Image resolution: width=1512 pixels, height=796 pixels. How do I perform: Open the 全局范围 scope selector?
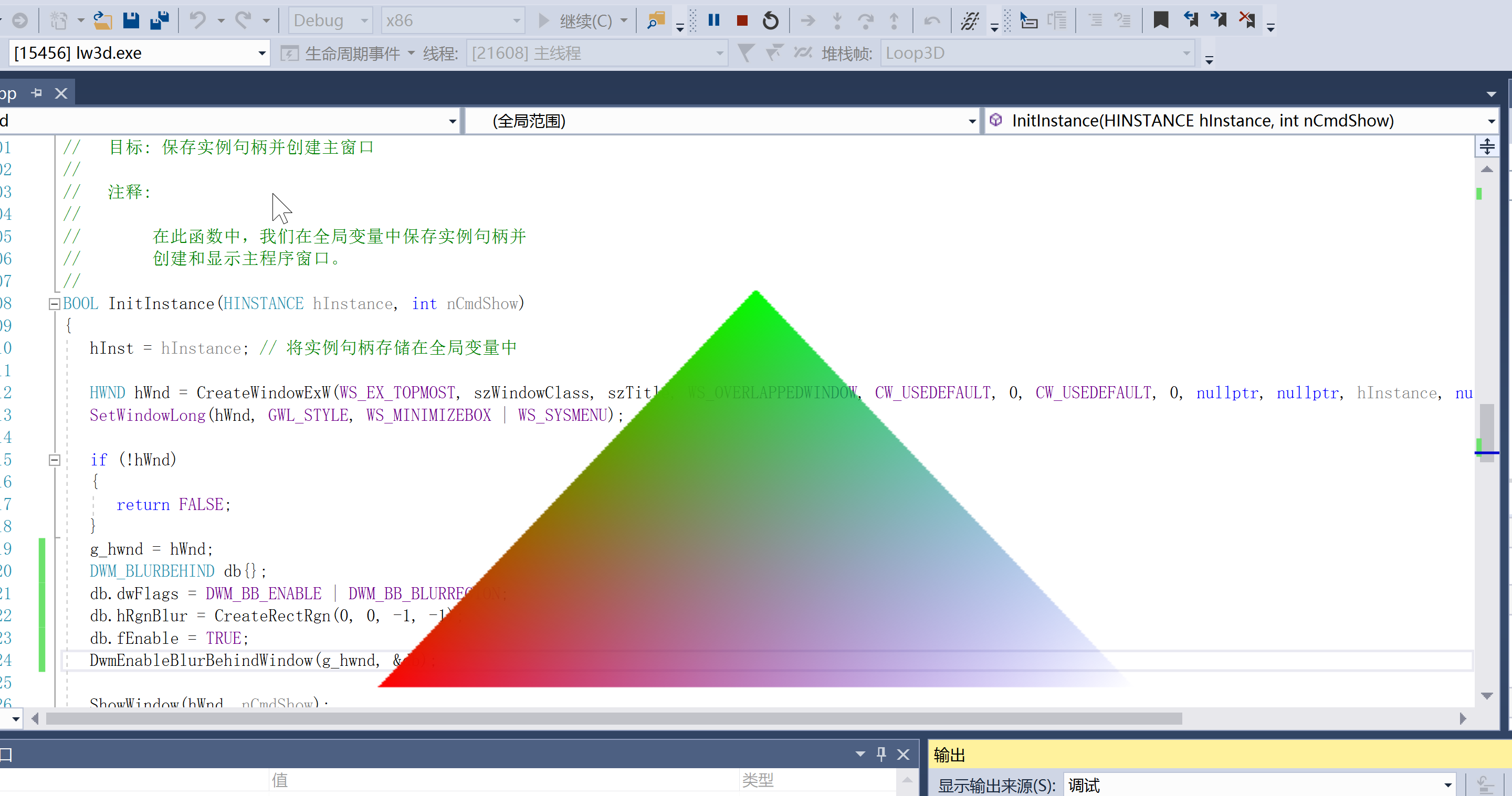pos(972,121)
